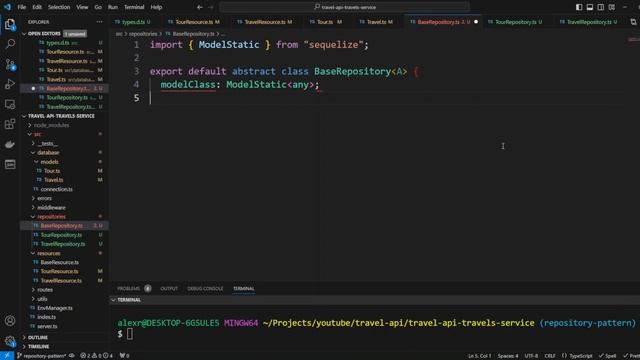Click the split editor icon
This screenshot has width=640, height=360.
[x=633, y=22]
